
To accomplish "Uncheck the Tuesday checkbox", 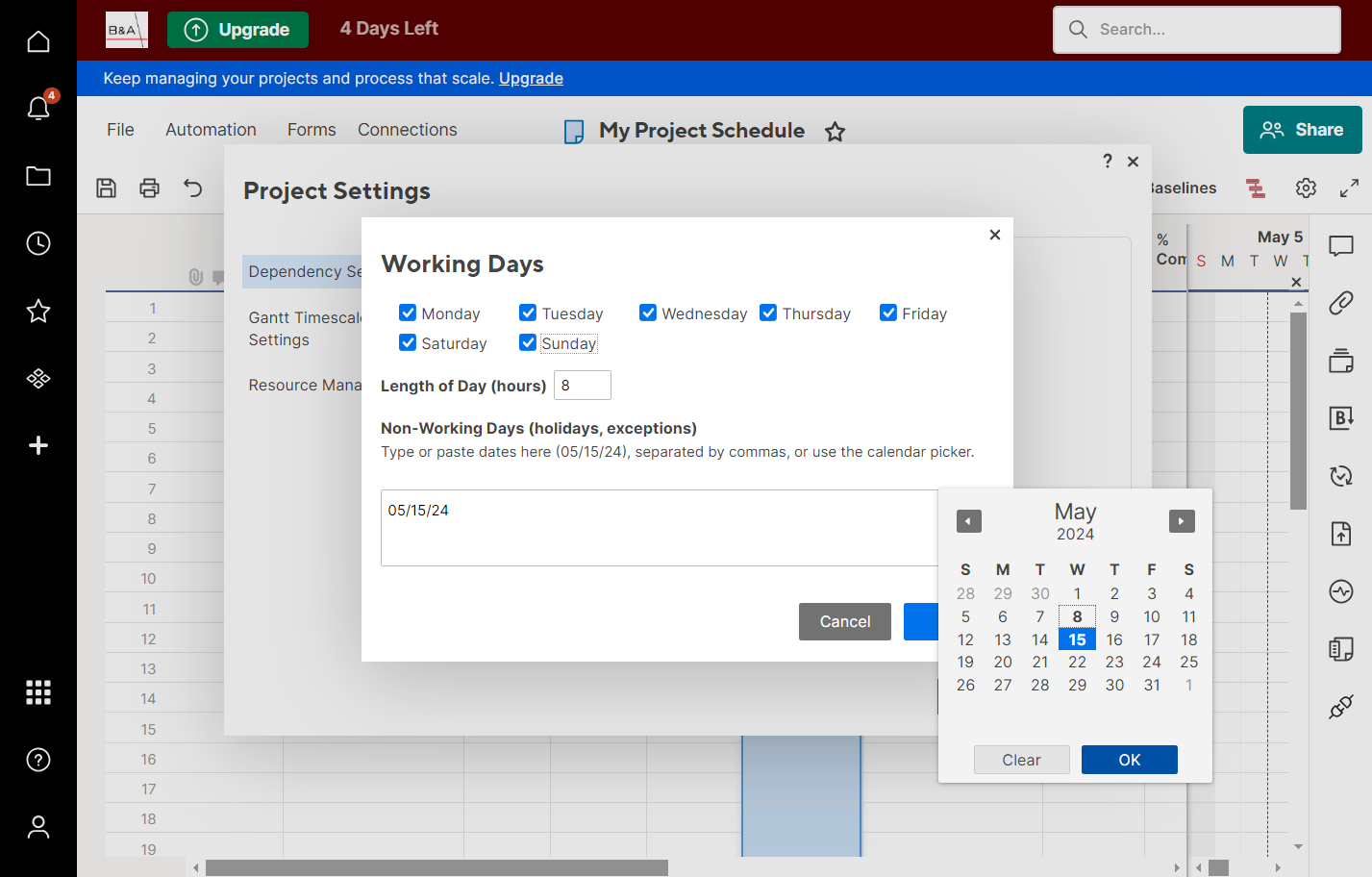I will 528,313.
